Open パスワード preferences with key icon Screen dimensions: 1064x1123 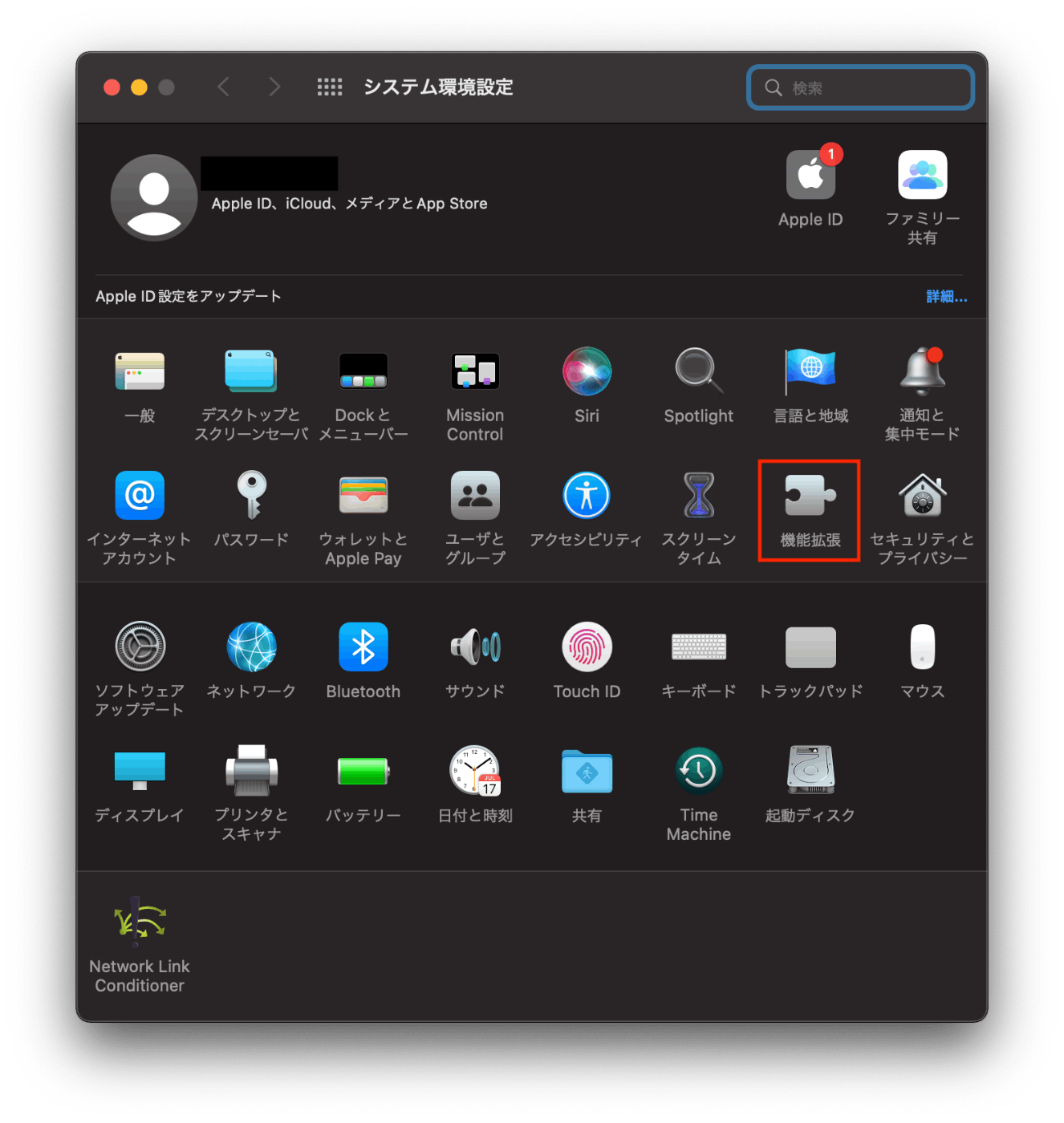click(x=251, y=495)
